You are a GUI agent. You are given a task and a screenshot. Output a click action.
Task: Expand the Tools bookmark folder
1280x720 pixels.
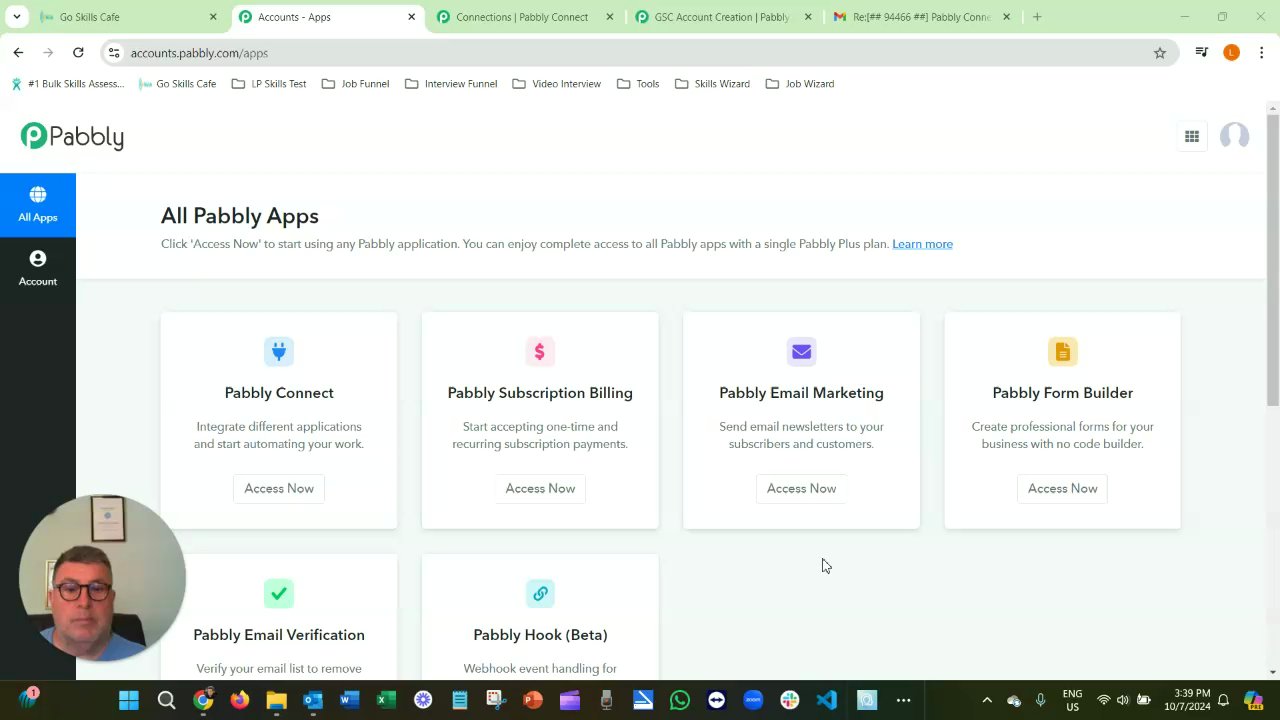638,84
